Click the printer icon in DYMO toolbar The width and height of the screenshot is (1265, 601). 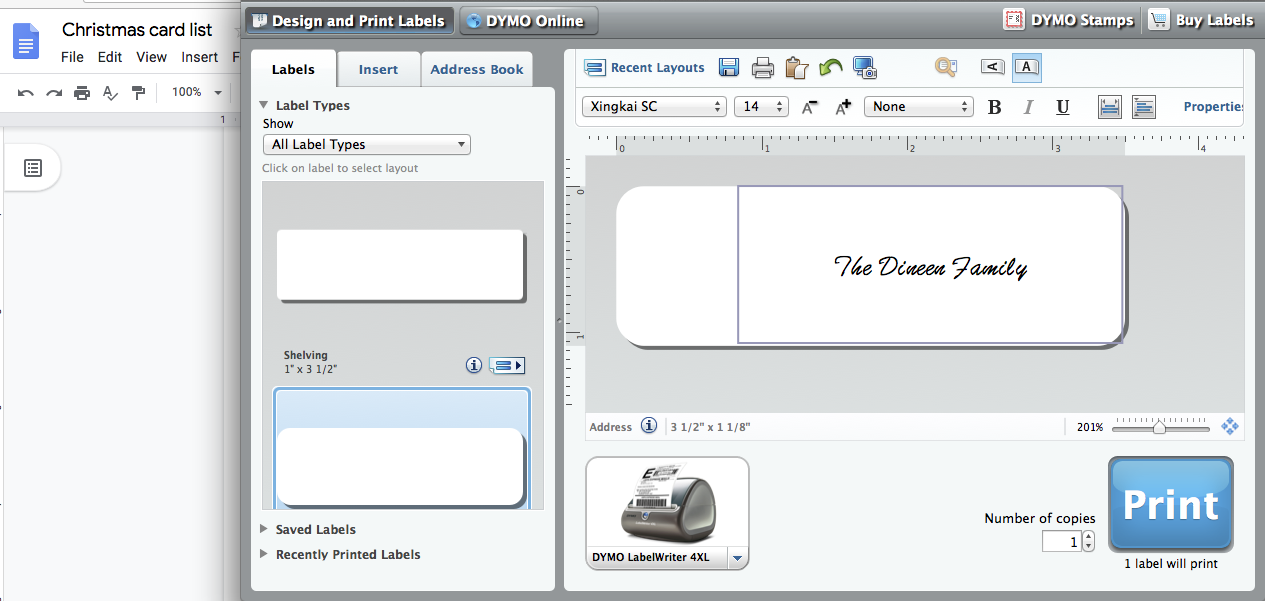pyautogui.click(x=763, y=68)
